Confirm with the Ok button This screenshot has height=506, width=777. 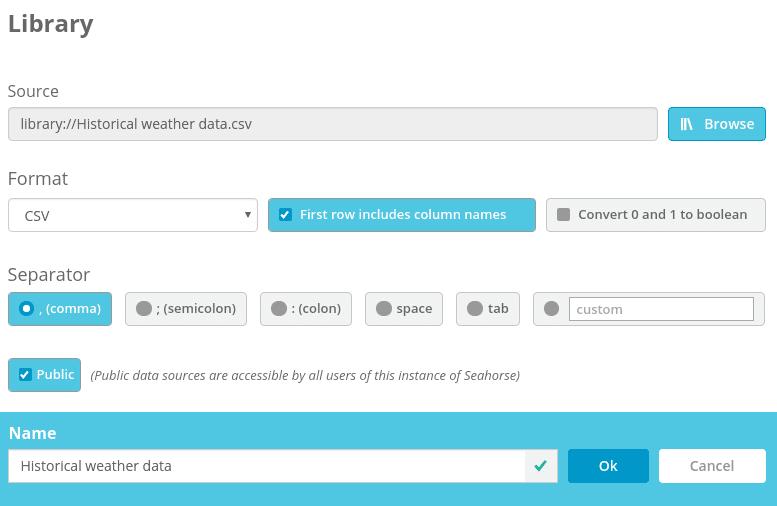tap(608, 466)
